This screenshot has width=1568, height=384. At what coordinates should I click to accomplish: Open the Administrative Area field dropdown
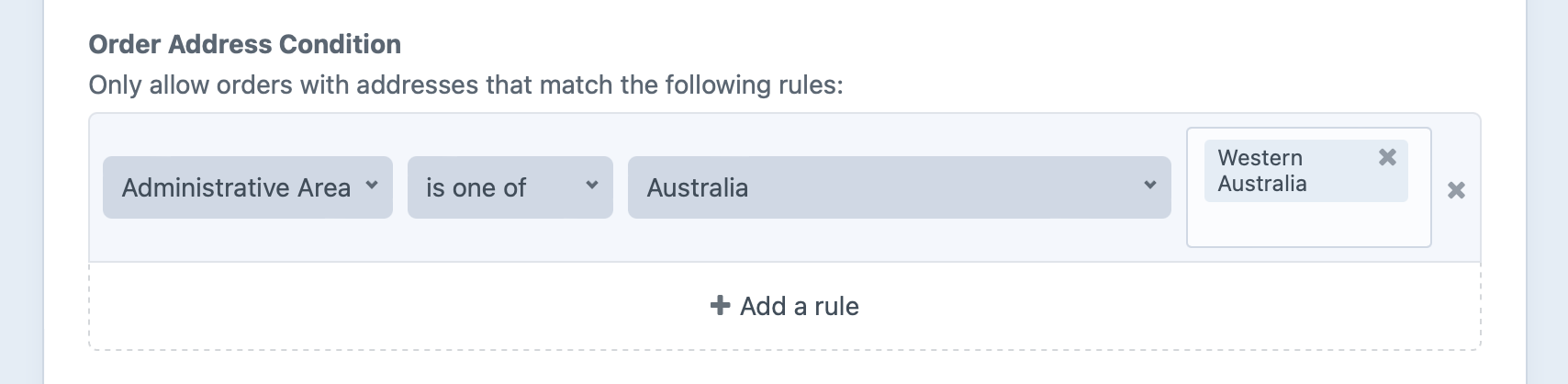click(x=248, y=187)
